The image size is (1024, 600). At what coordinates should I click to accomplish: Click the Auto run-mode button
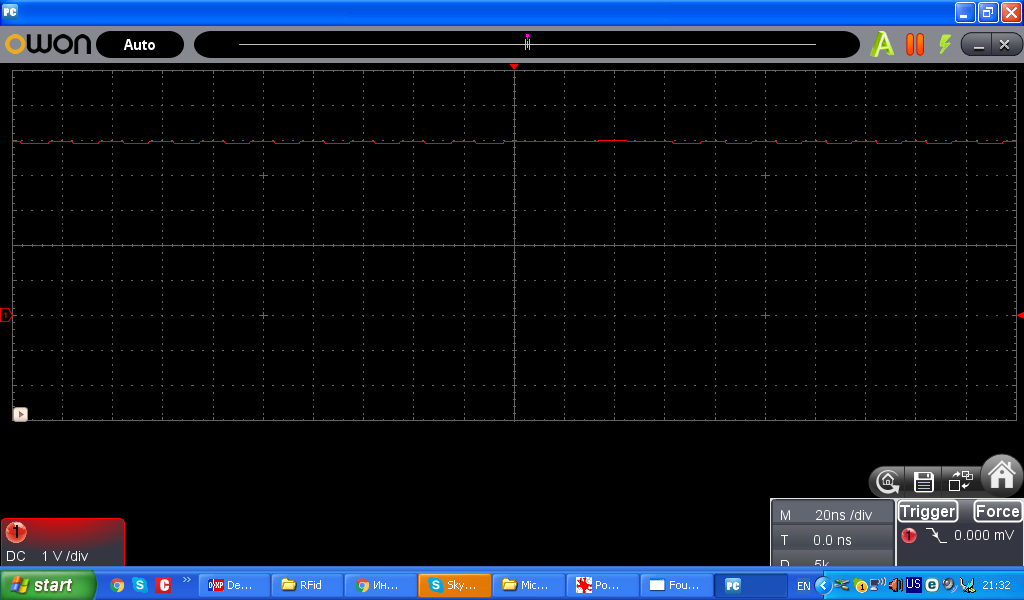(x=140, y=44)
